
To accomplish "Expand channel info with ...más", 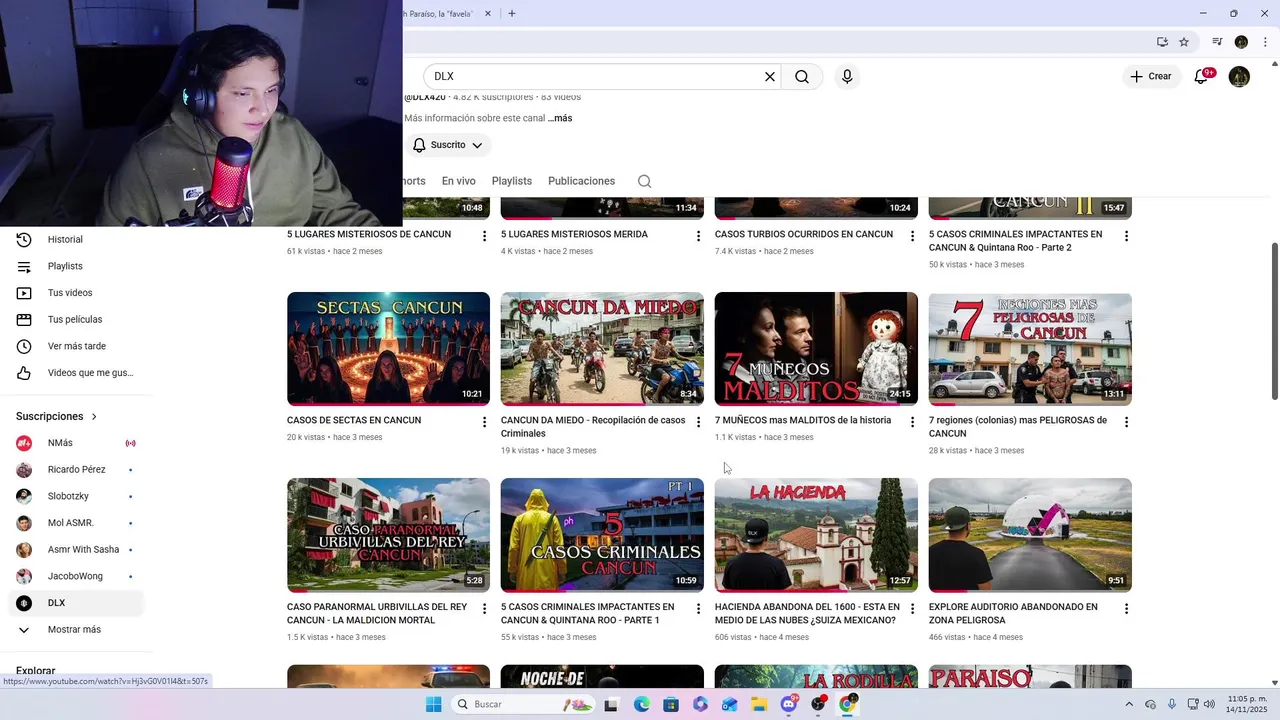I will [560, 118].
